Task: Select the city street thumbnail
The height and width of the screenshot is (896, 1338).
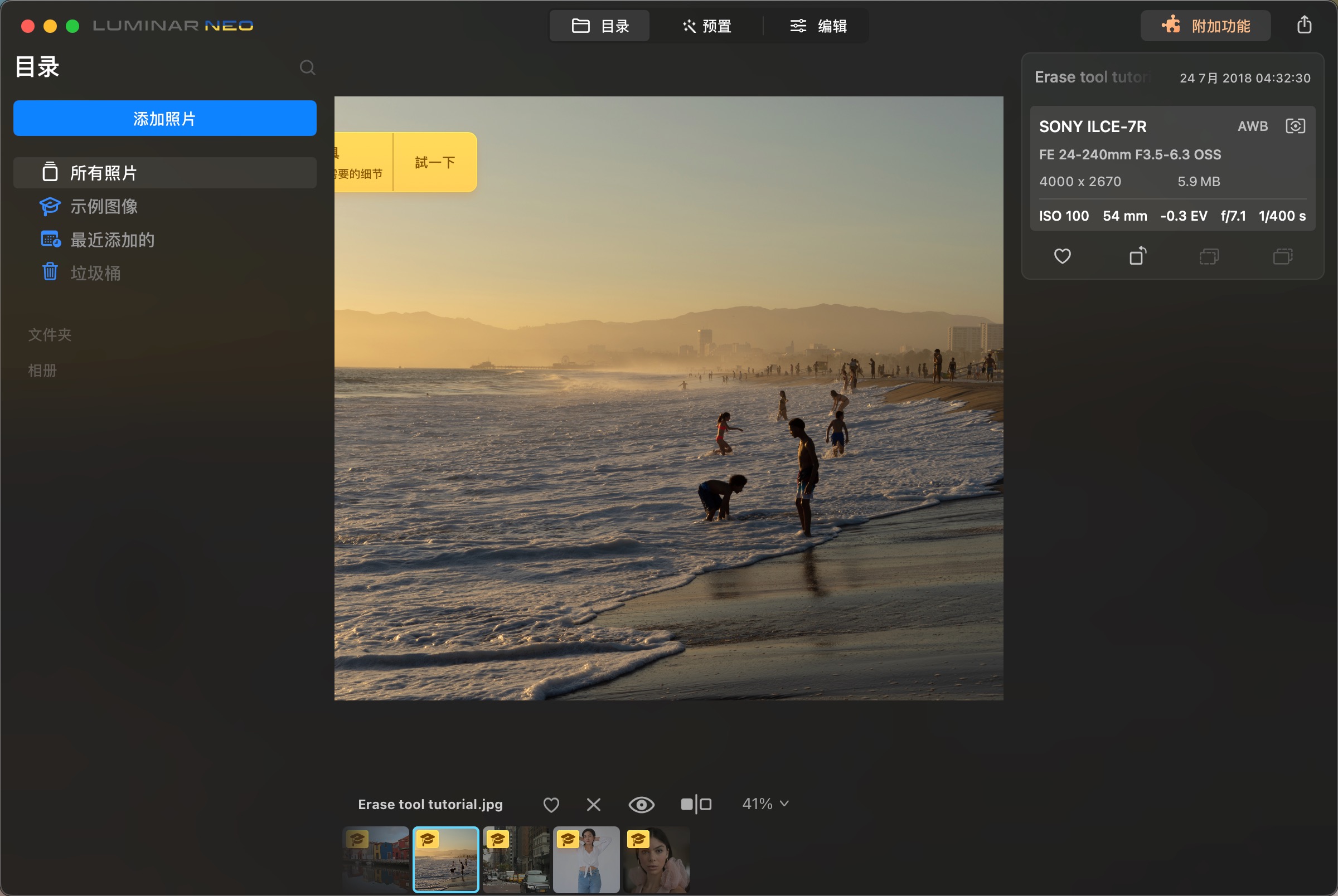Action: (x=516, y=859)
